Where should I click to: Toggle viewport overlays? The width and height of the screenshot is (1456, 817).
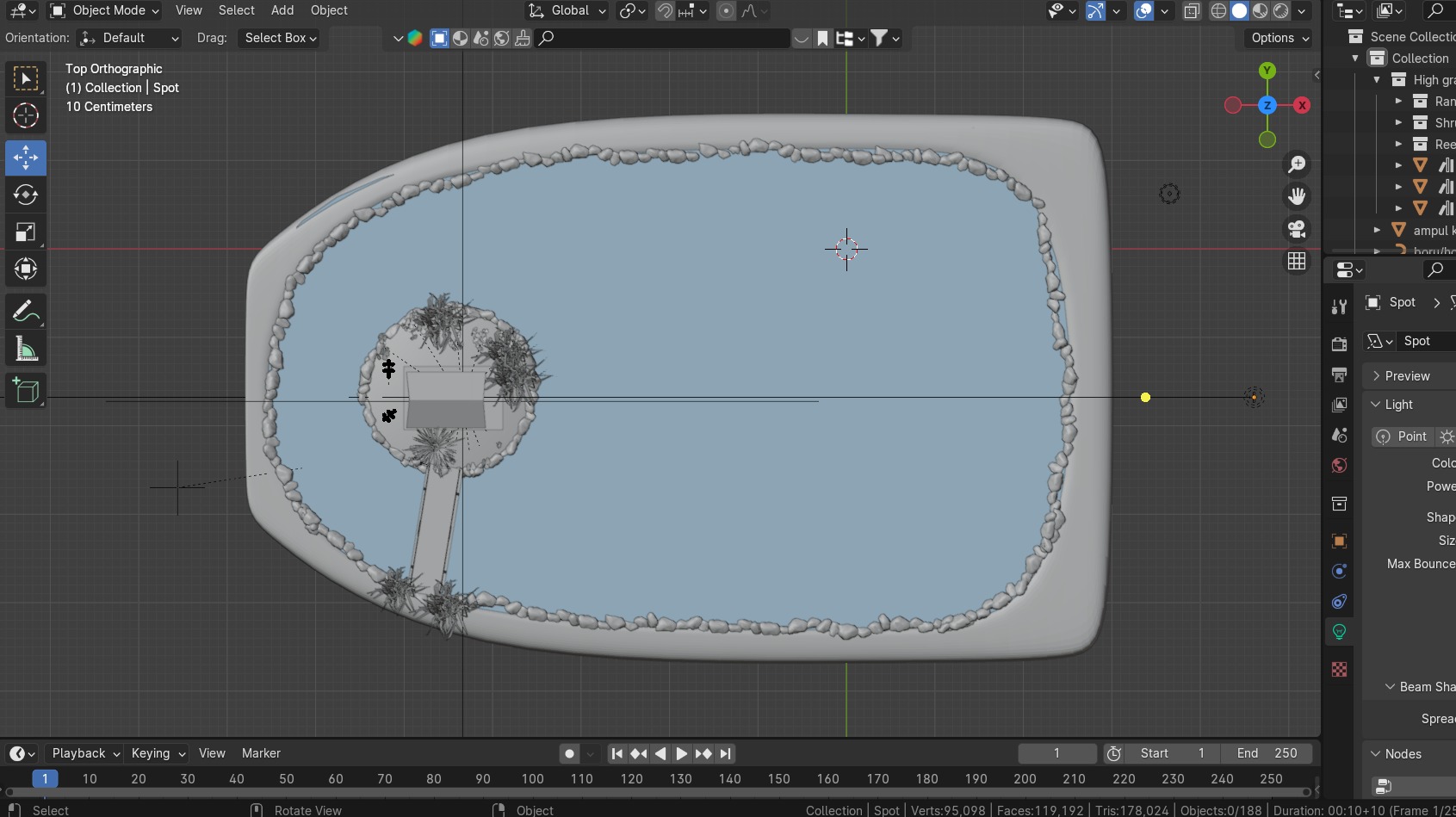coord(1143,11)
